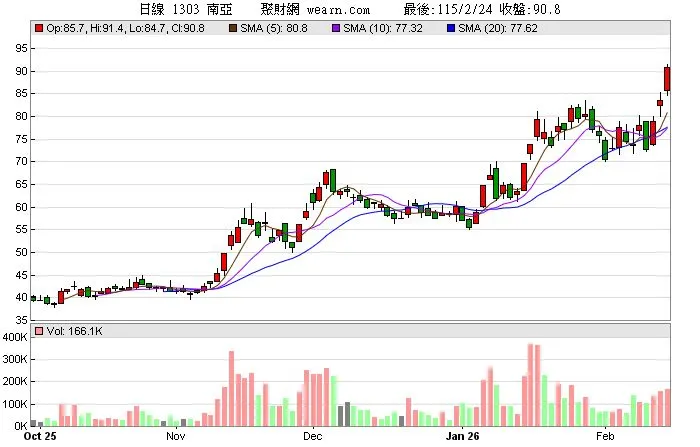Click the '最後:115/2/24' date text
700x447 pixels.
tap(448, 9)
